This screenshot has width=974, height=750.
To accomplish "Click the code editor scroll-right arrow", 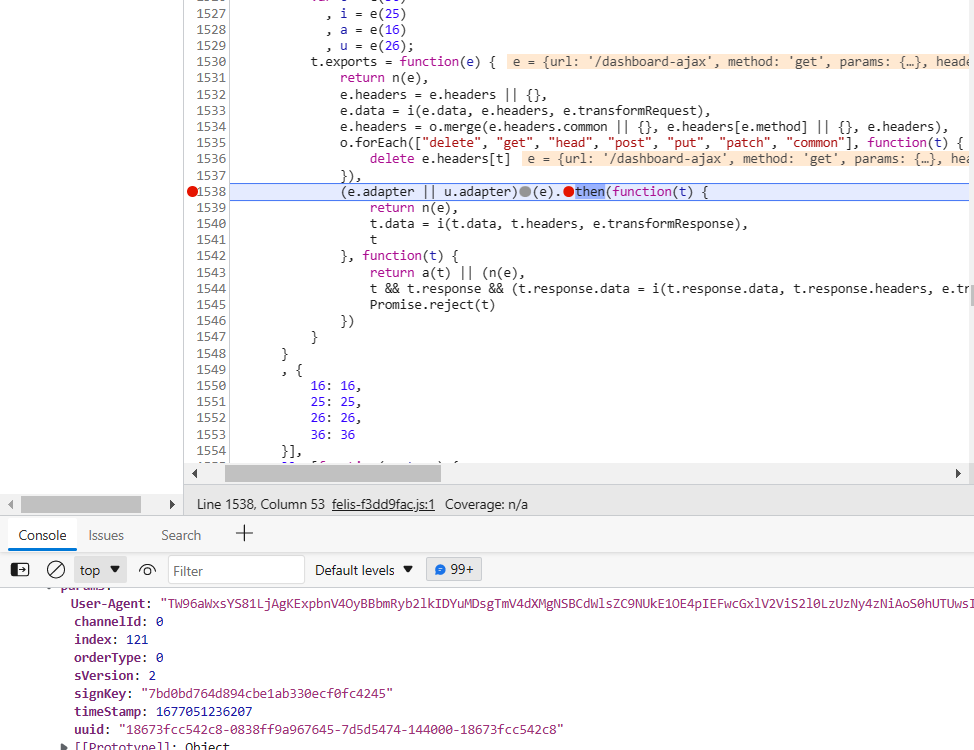I will tap(958, 473).
